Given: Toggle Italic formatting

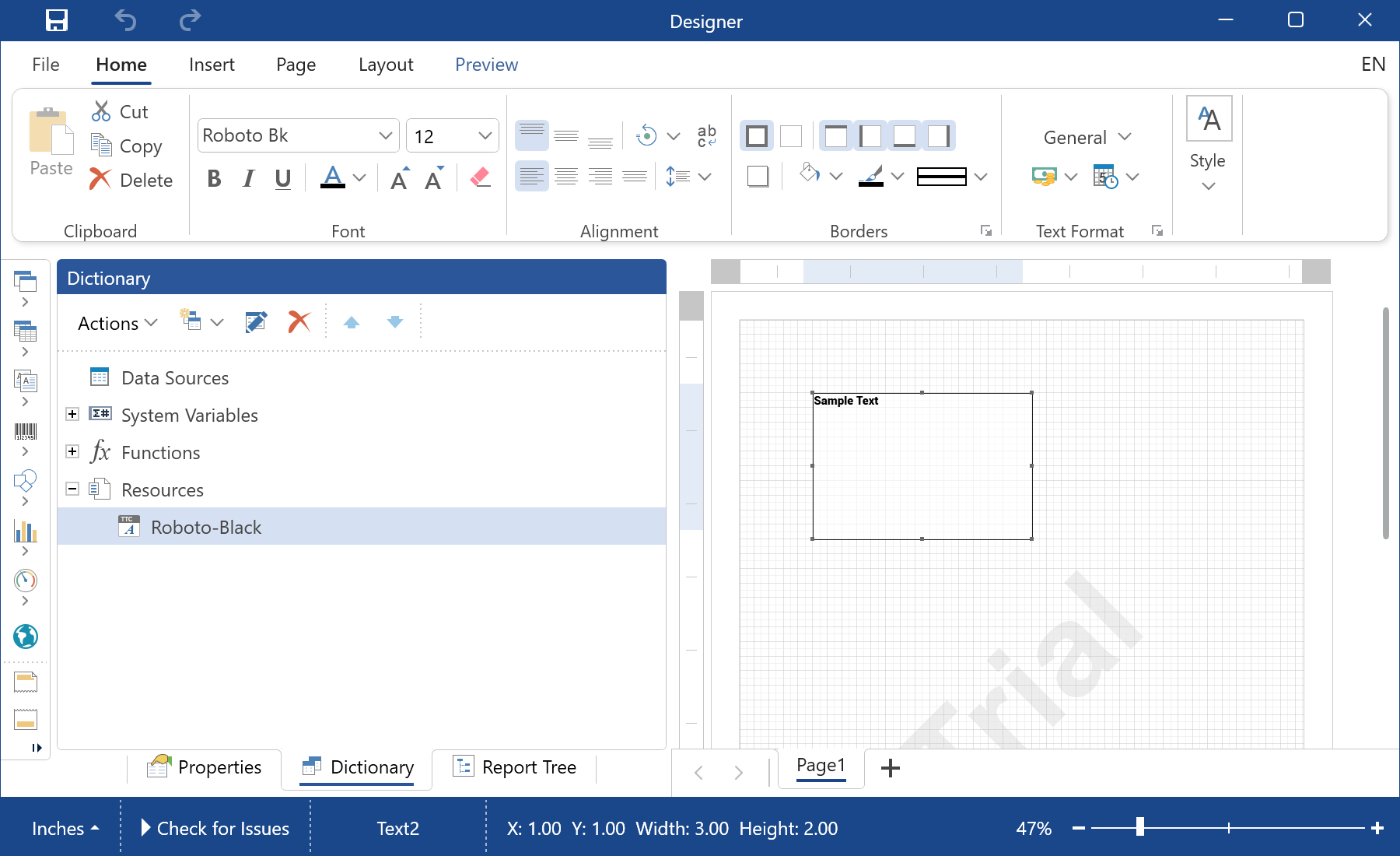Looking at the screenshot, I should pyautogui.click(x=248, y=179).
